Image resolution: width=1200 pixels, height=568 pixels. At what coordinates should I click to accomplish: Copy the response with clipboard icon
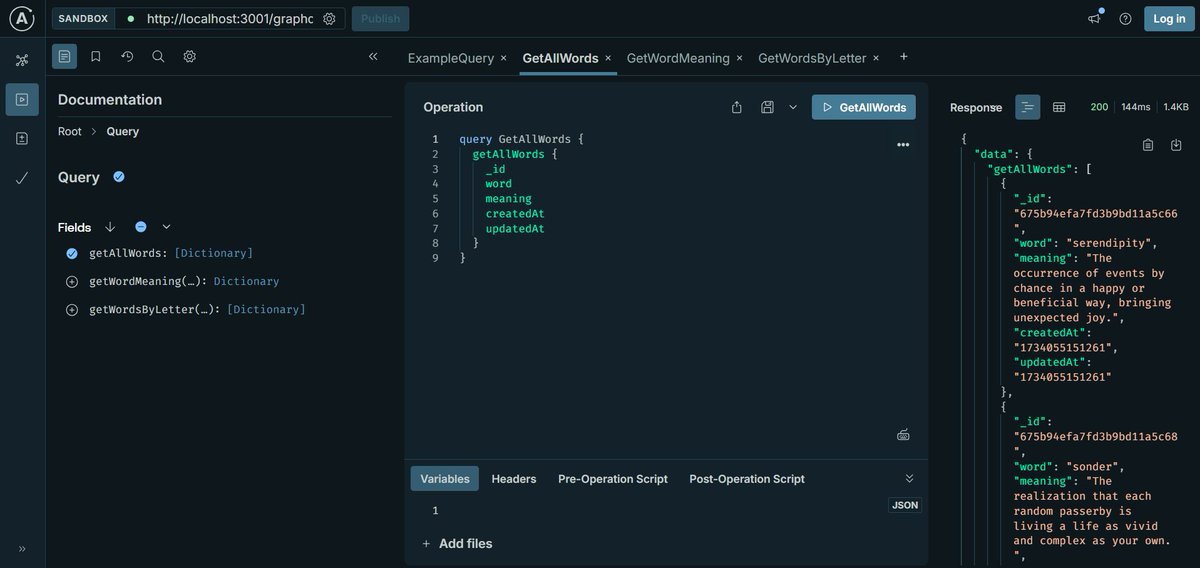[x=1148, y=145]
